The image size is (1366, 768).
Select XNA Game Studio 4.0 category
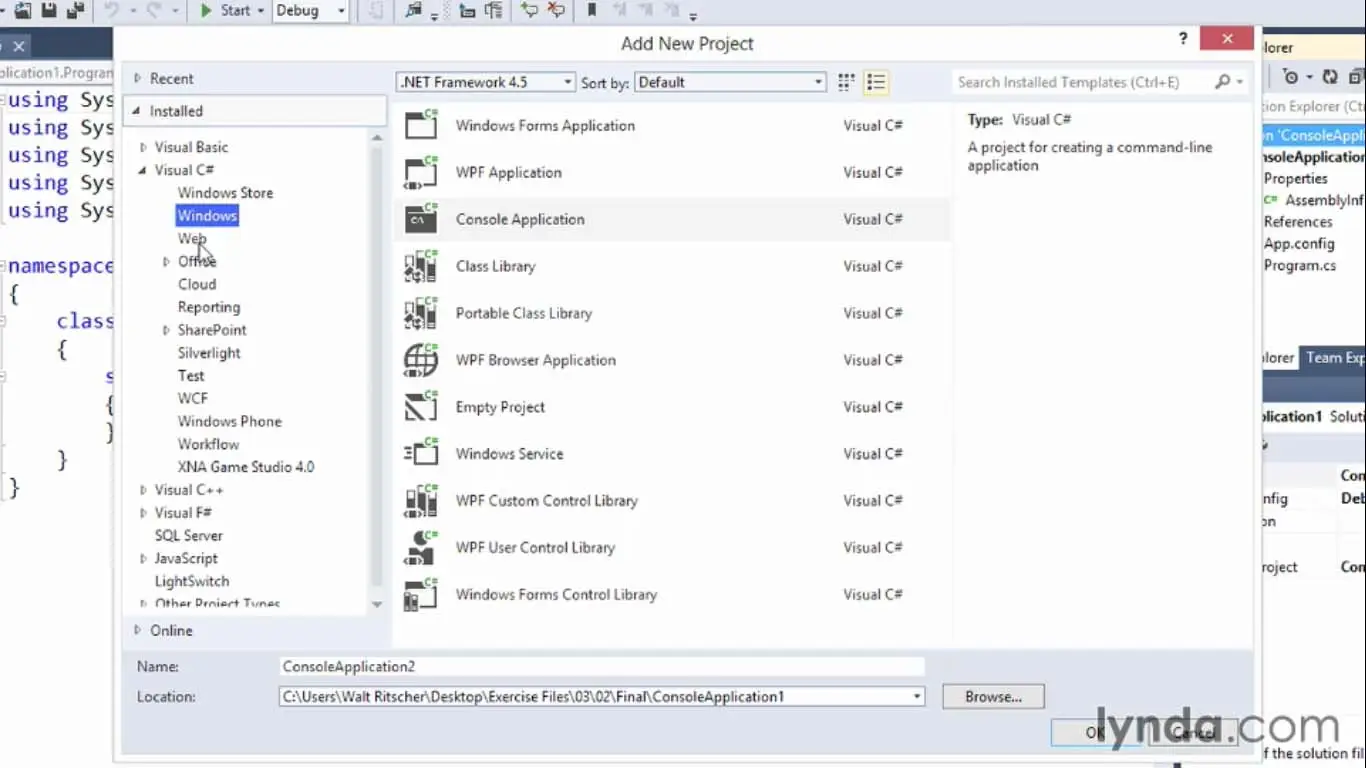click(246, 467)
